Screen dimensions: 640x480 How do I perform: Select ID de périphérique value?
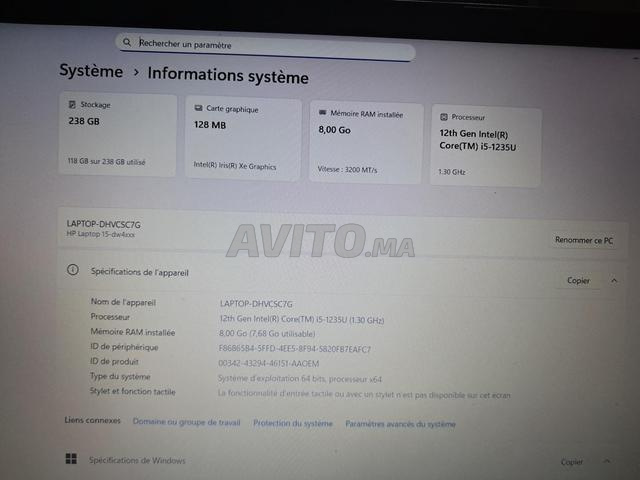pyautogui.click(x=294, y=349)
